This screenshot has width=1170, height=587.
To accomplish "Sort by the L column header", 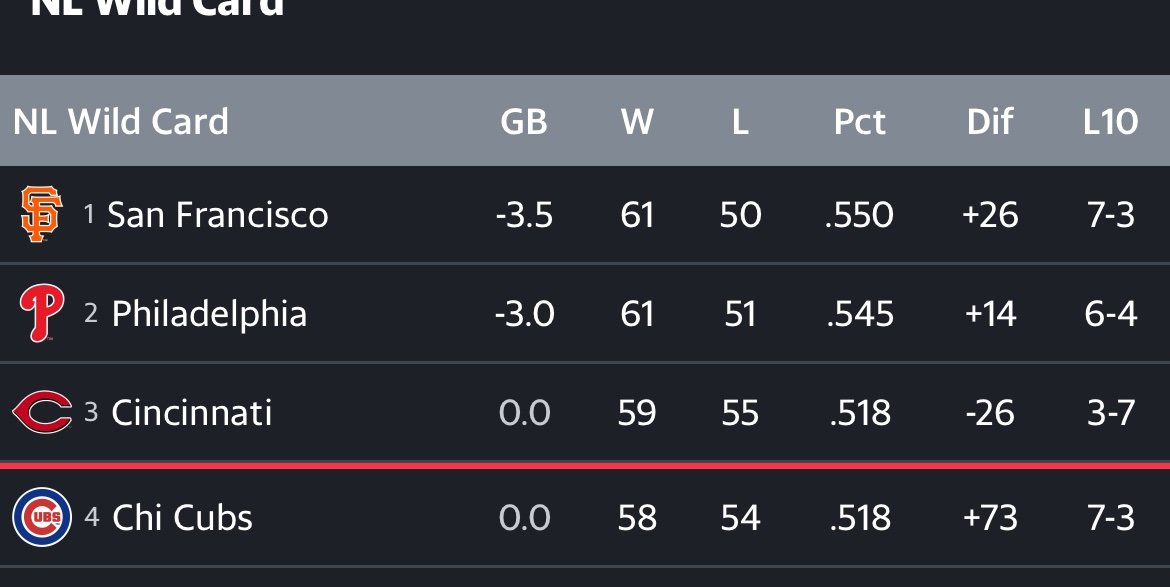I will click(740, 122).
